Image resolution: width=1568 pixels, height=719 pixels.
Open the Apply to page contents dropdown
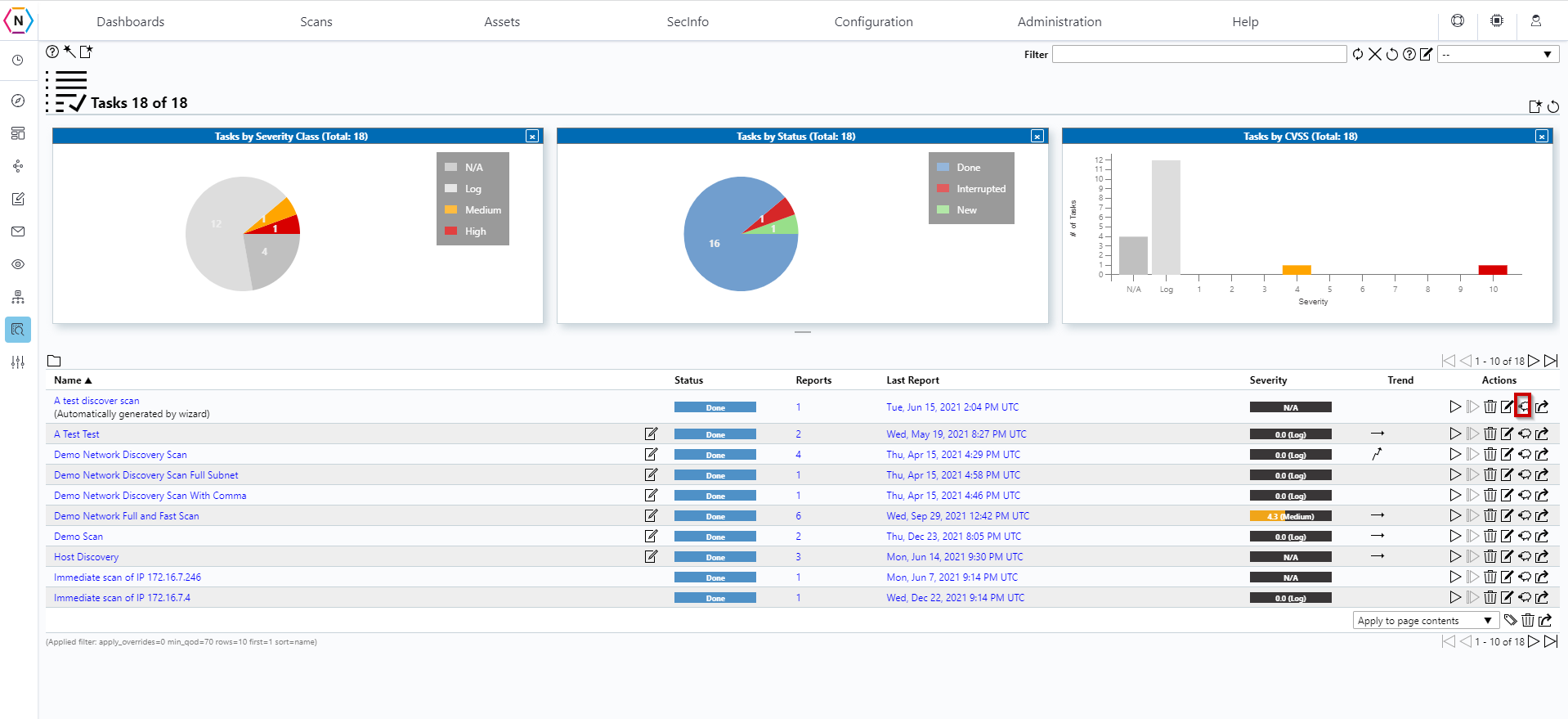pyautogui.click(x=1426, y=621)
